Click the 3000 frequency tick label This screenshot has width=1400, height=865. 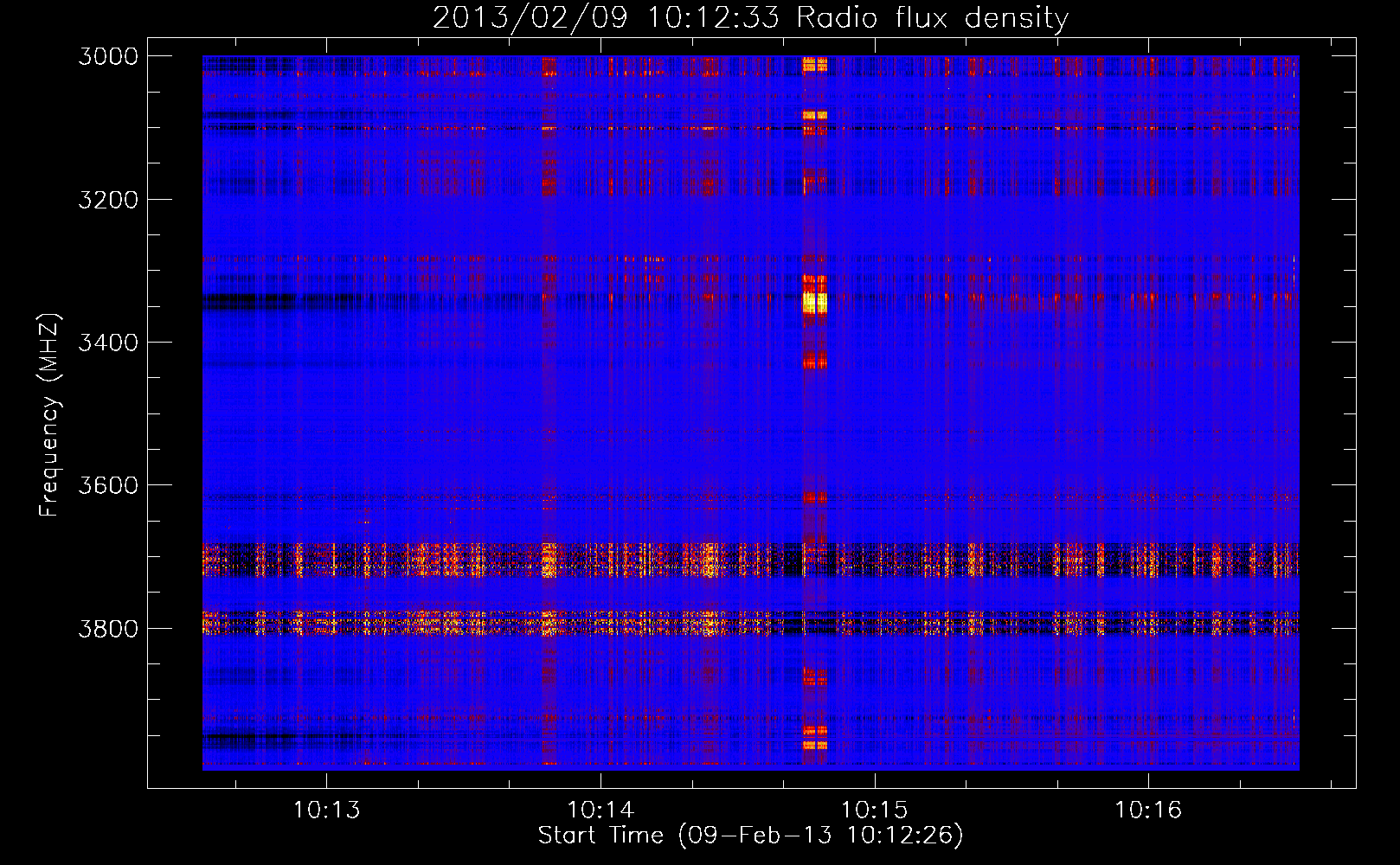point(108,56)
